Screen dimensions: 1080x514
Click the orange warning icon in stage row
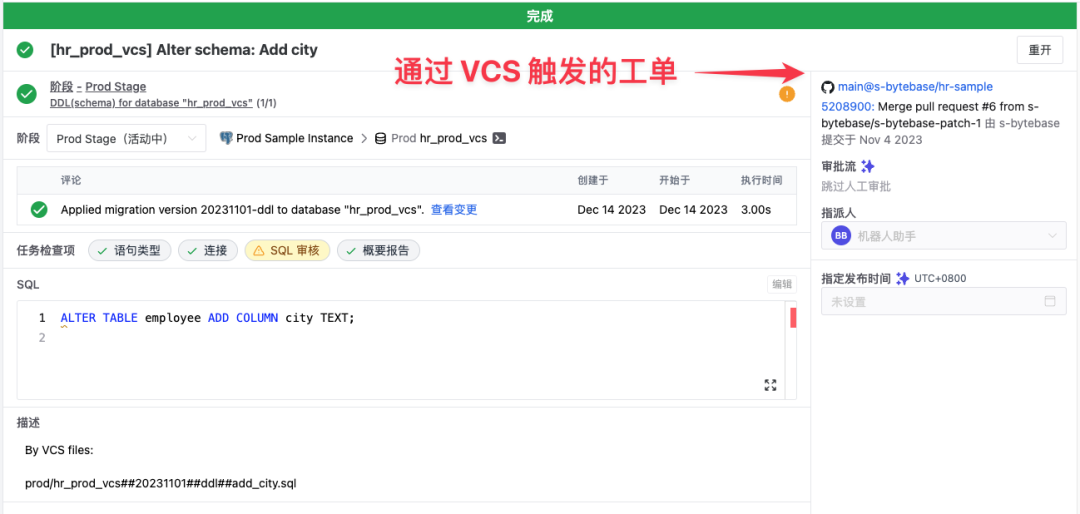tap(787, 94)
